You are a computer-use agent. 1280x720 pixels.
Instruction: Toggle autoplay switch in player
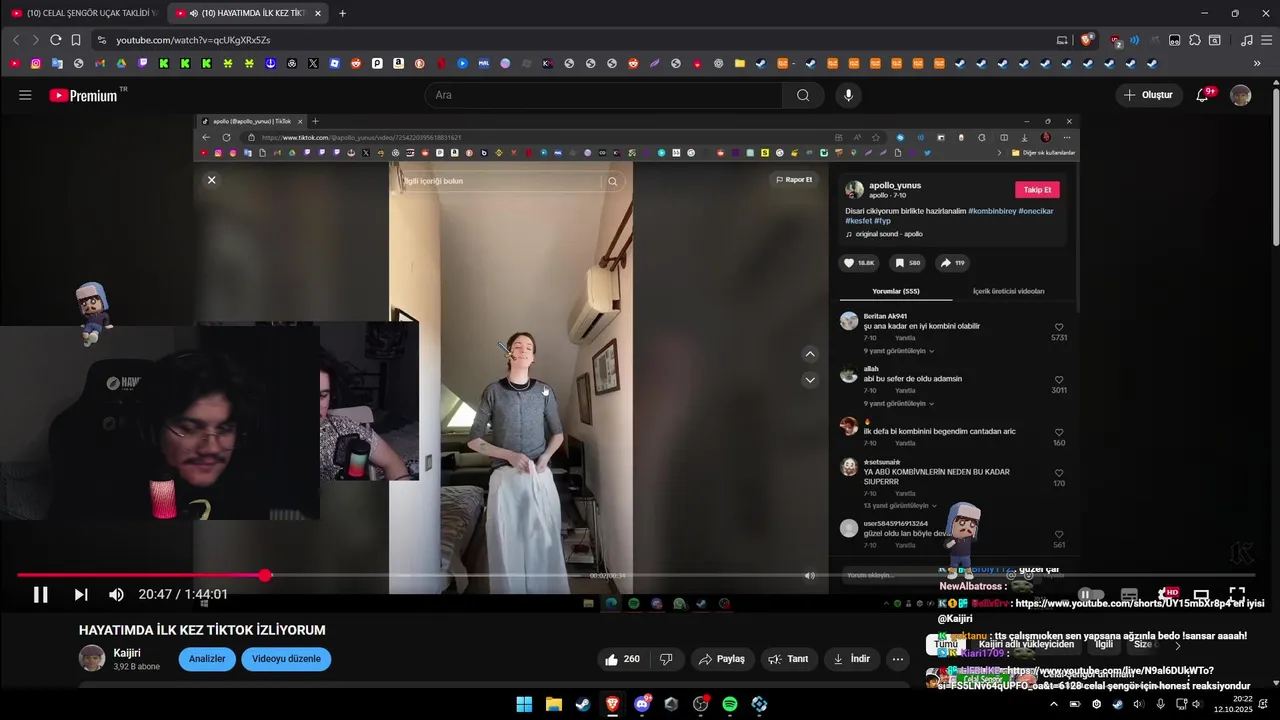tap(1091, 594)
